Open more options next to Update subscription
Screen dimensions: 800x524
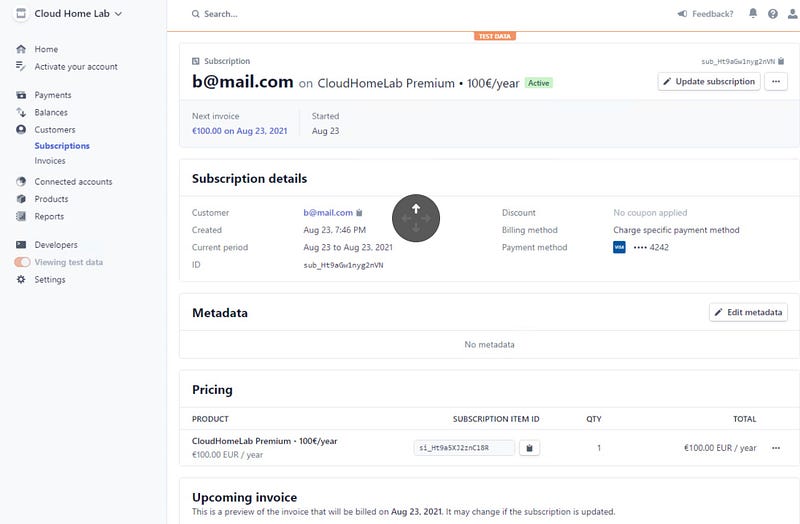click(x=776, y=82)
